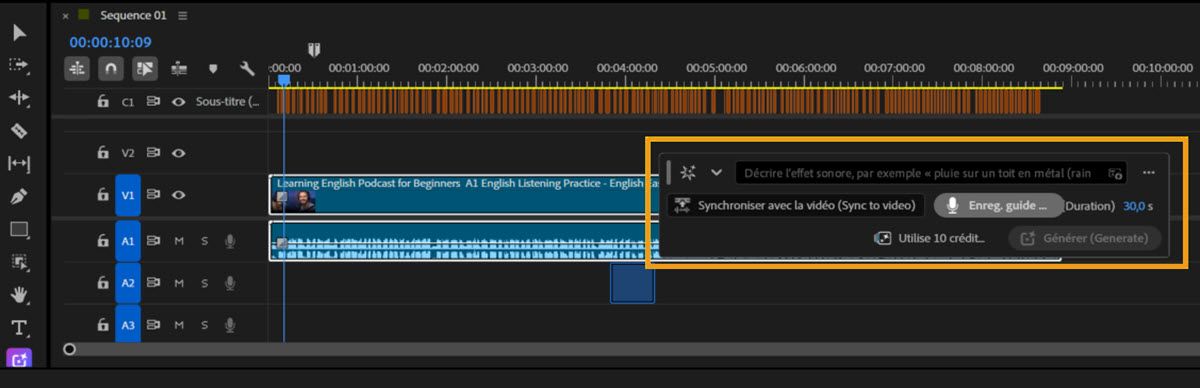This screenshot has width=1200, height=388.
Task: Mute audio track A3
Action: tap(179, 325)
